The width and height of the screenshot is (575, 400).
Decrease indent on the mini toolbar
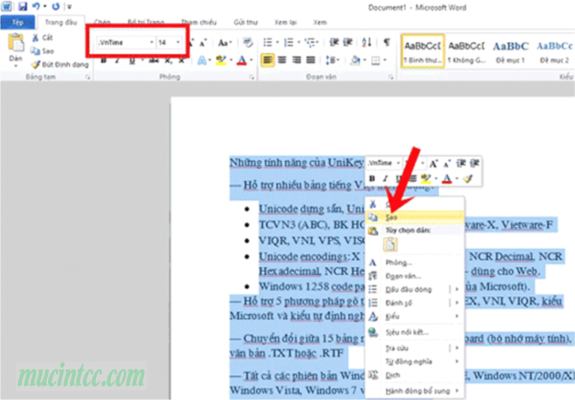461,163
